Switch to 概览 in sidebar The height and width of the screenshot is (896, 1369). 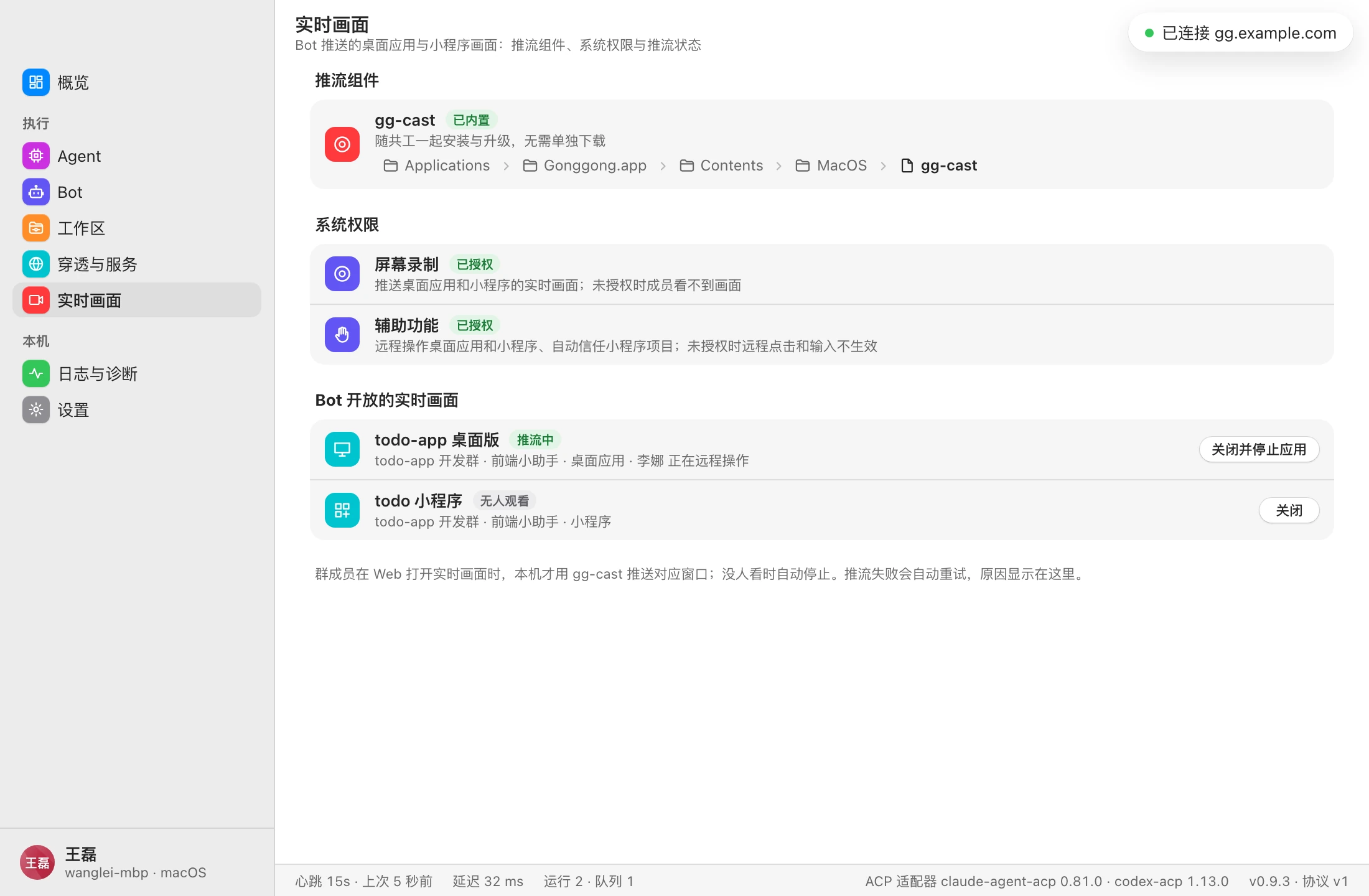click(137, 82)
